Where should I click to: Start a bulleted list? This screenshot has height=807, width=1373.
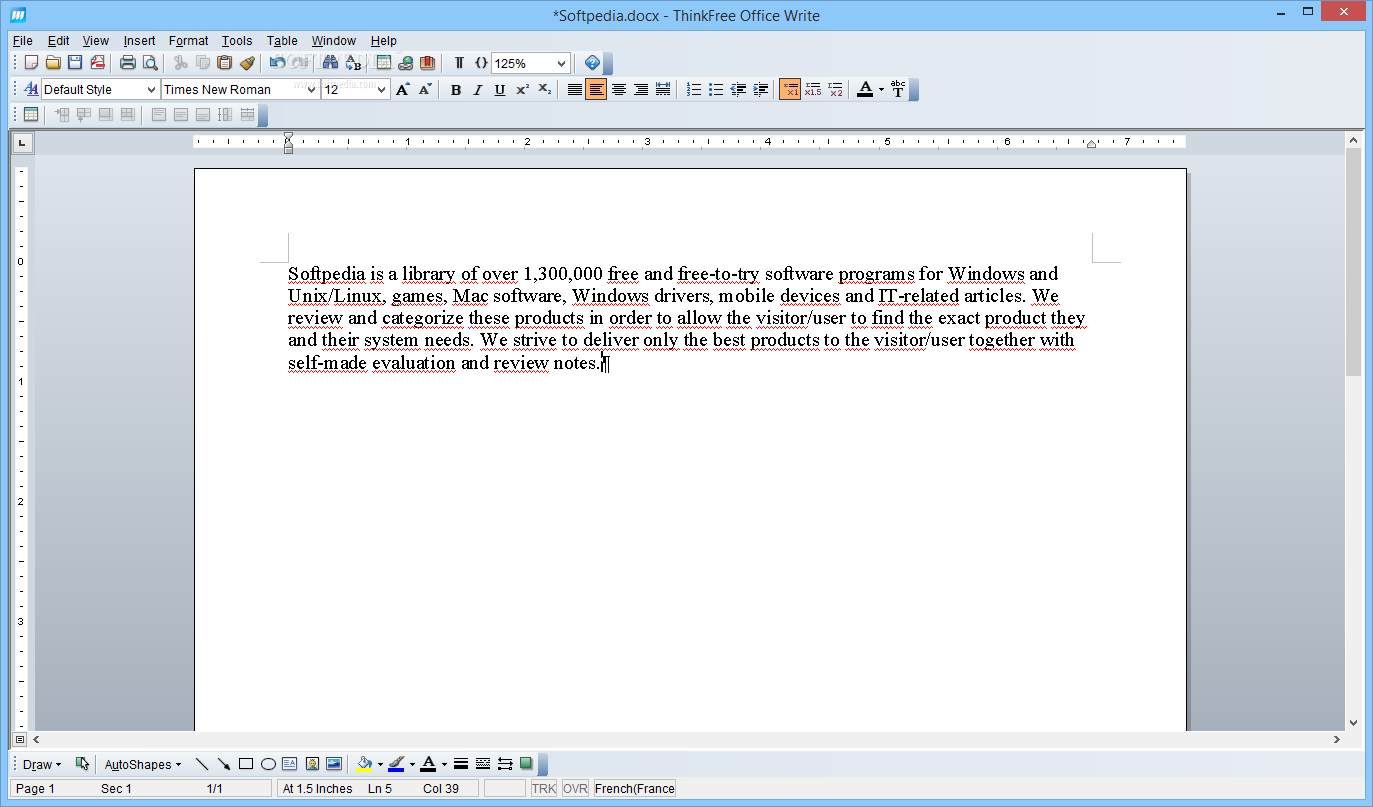716,89
